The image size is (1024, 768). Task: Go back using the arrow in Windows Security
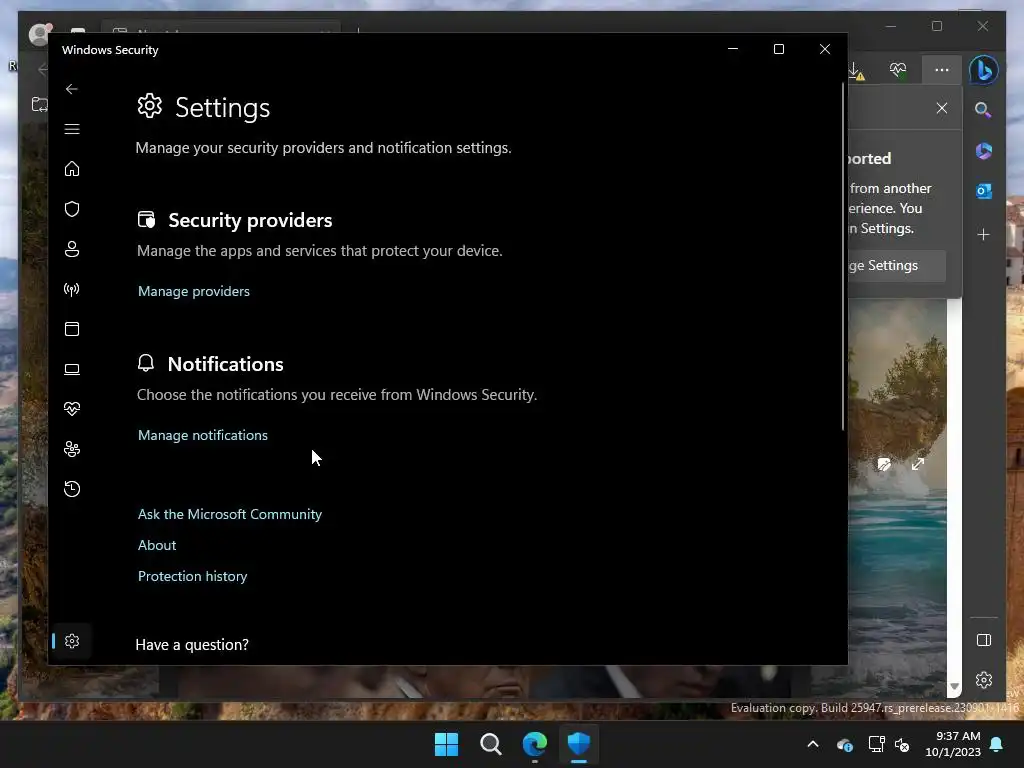point(72,89)
